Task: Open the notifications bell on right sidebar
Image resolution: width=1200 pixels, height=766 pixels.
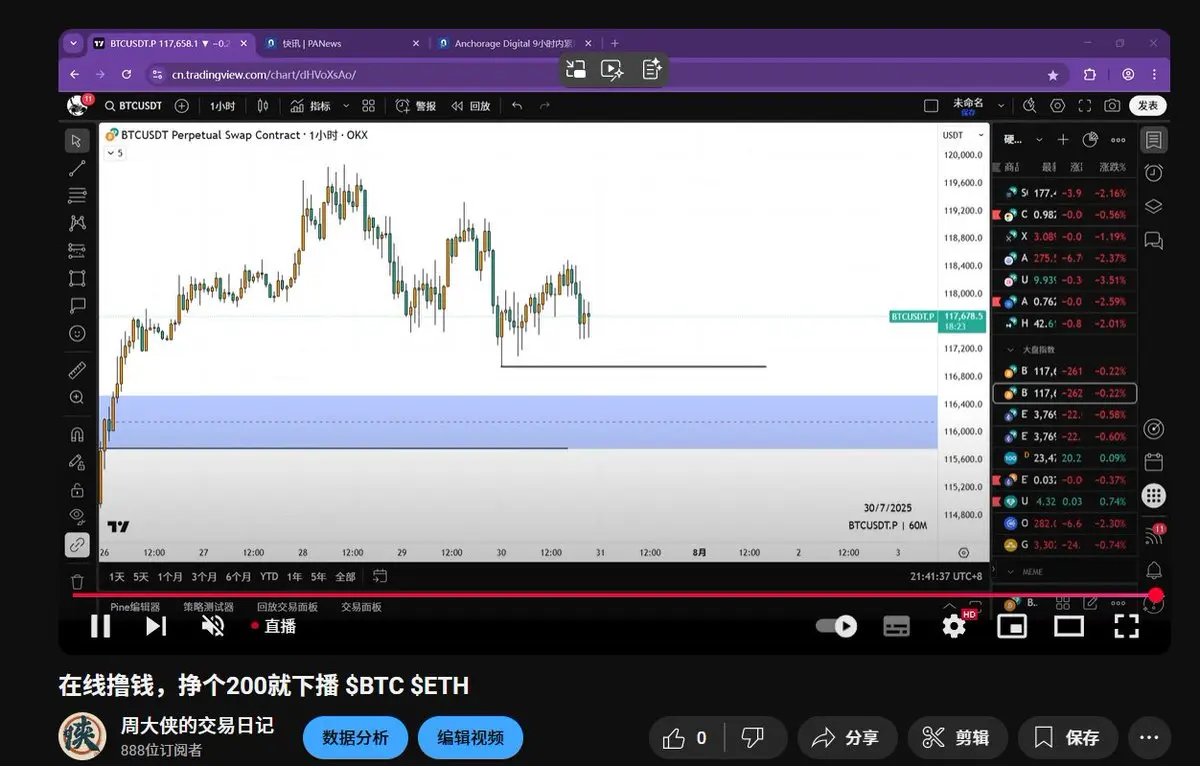Action: click(1153, 570)
